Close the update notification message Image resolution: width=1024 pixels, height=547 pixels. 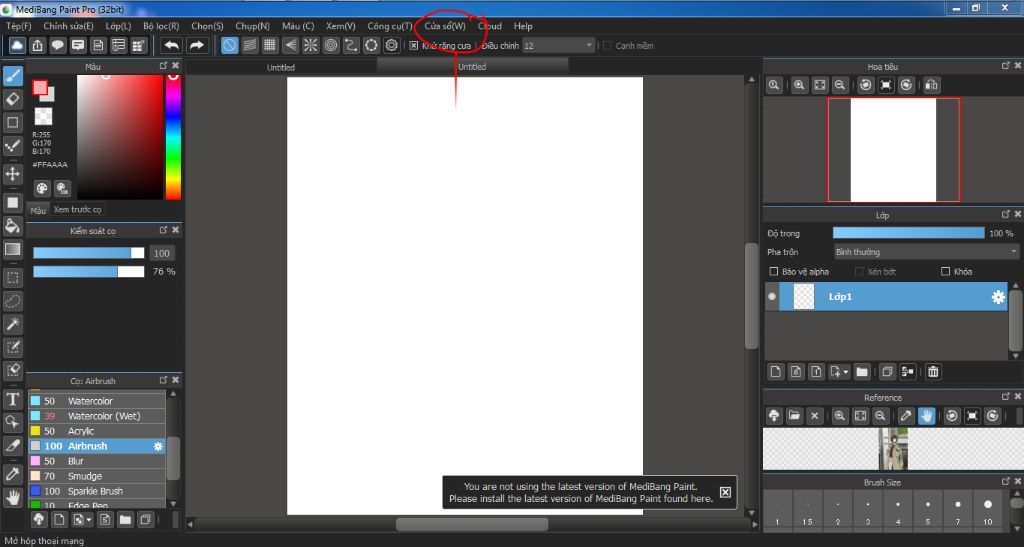[x=725, y=492]
